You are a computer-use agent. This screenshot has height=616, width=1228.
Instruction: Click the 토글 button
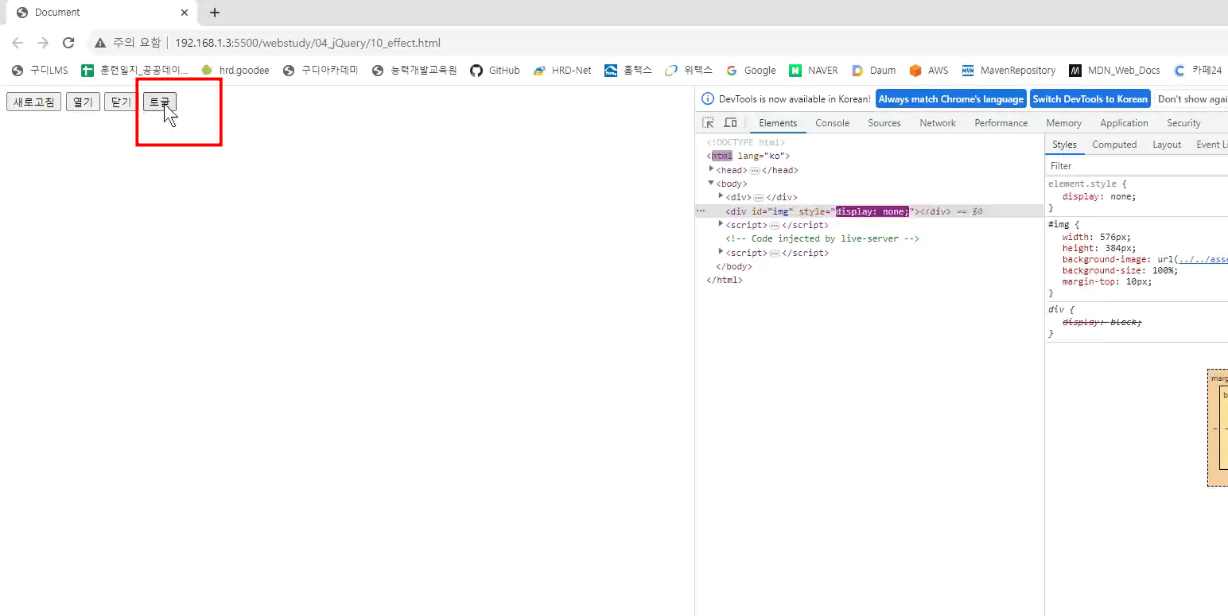(159, 102)
